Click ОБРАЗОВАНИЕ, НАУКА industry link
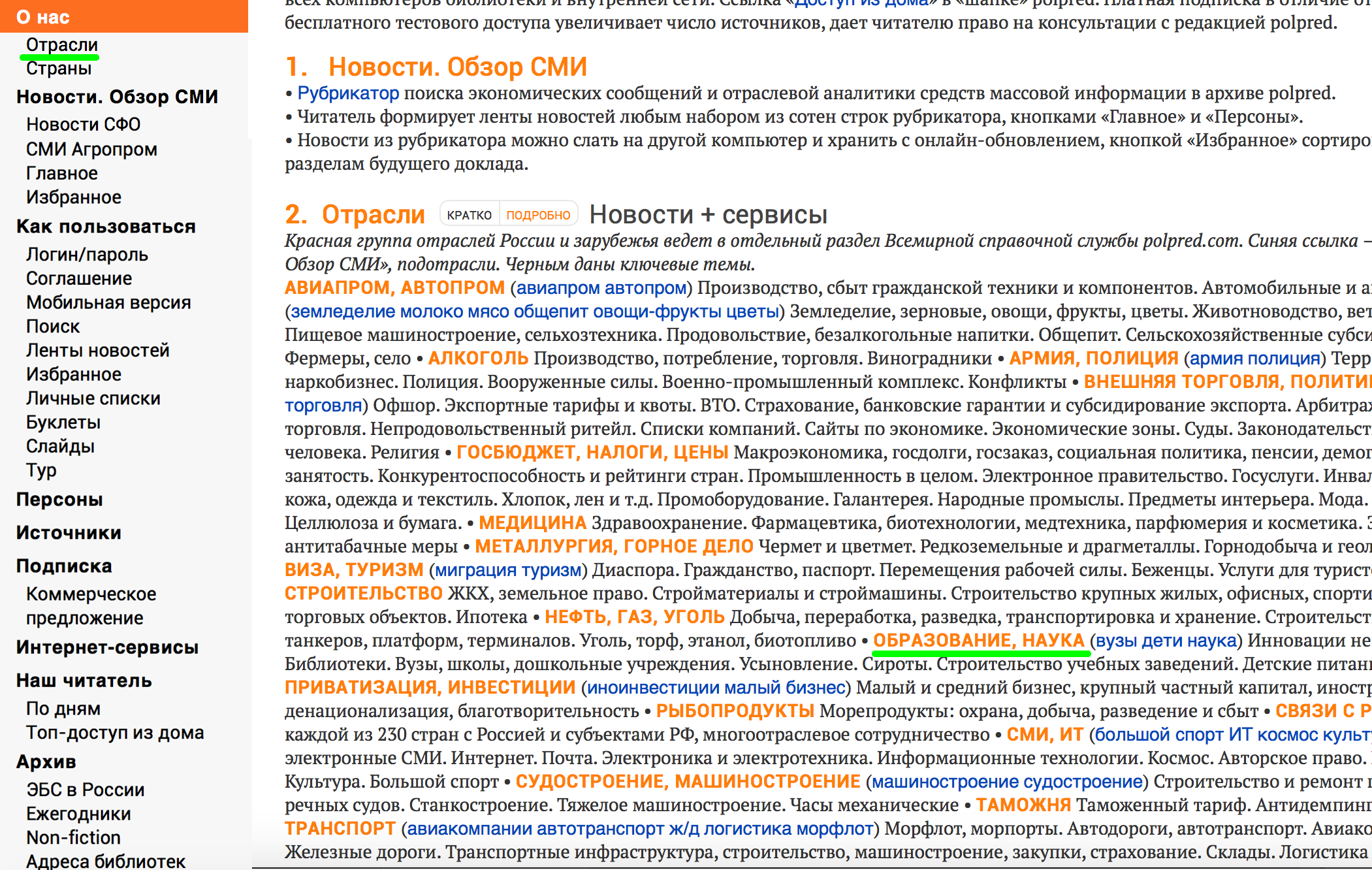The width and height of the screenshot is (1372, 870). pyautogui.click(x=978, y=641)
